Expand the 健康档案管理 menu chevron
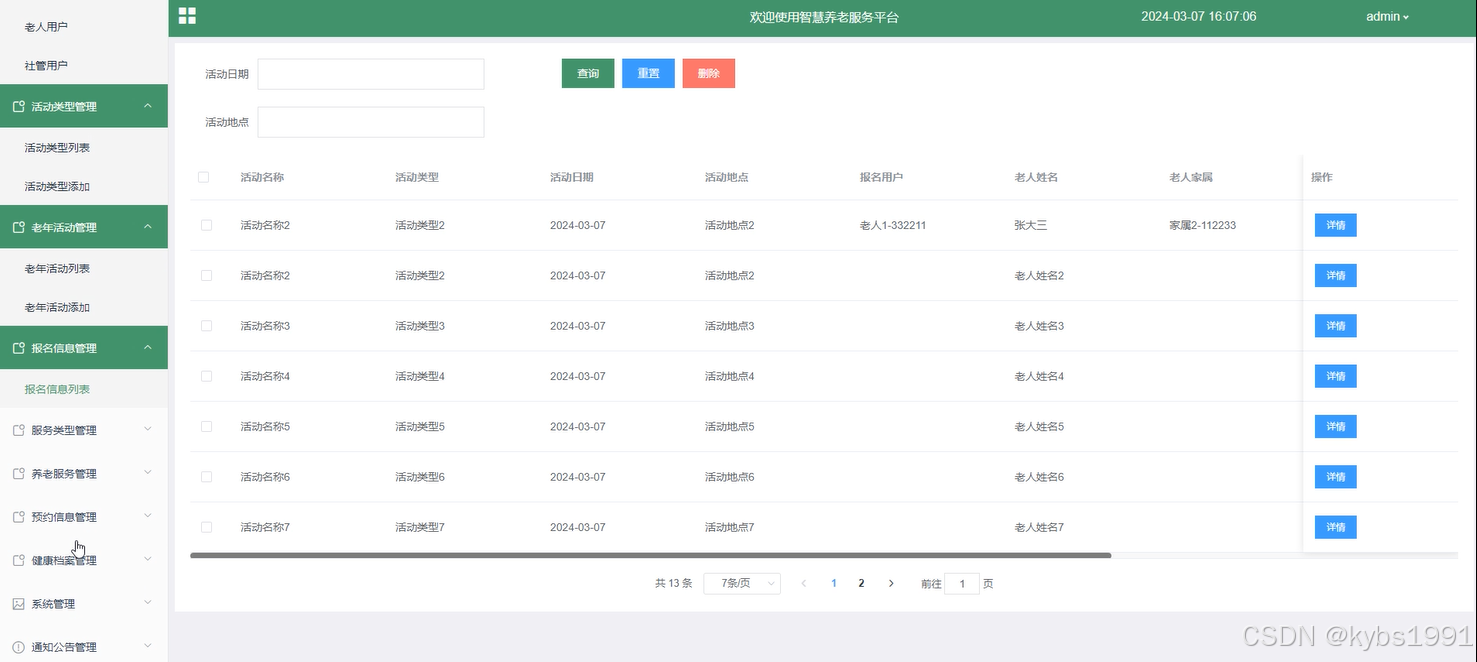 coord(148,560)
